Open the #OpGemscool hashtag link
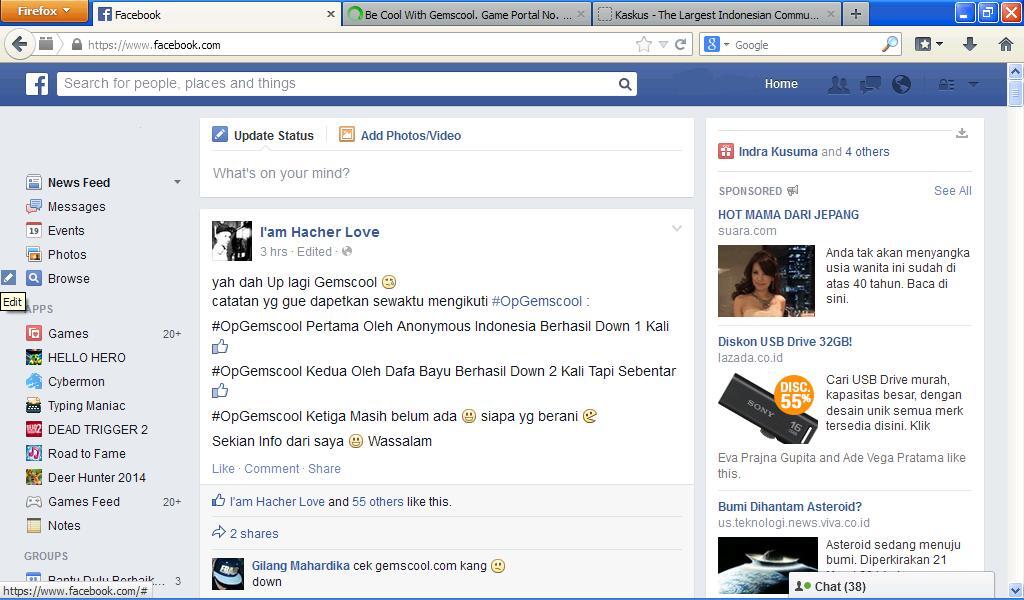The height and width of the screenshot is (600, 1024). (537, 301)
